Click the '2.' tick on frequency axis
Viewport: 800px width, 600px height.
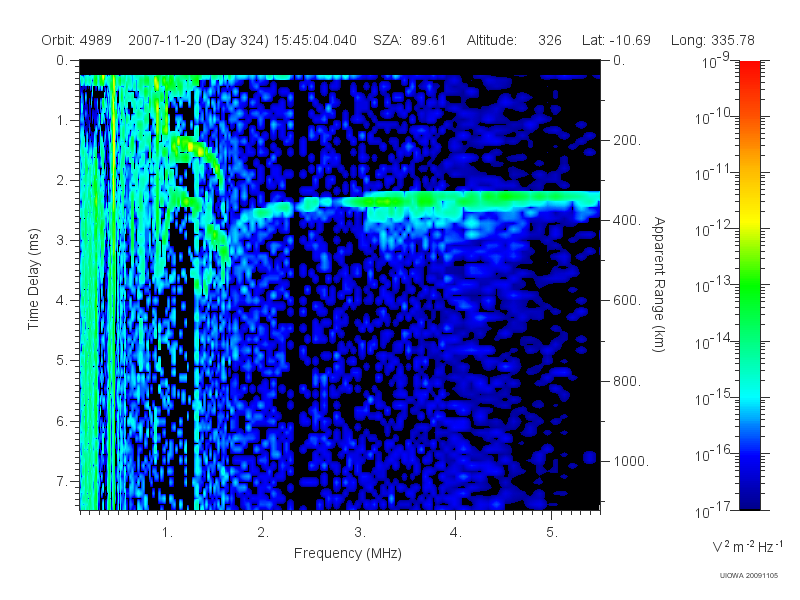[263, 533]
